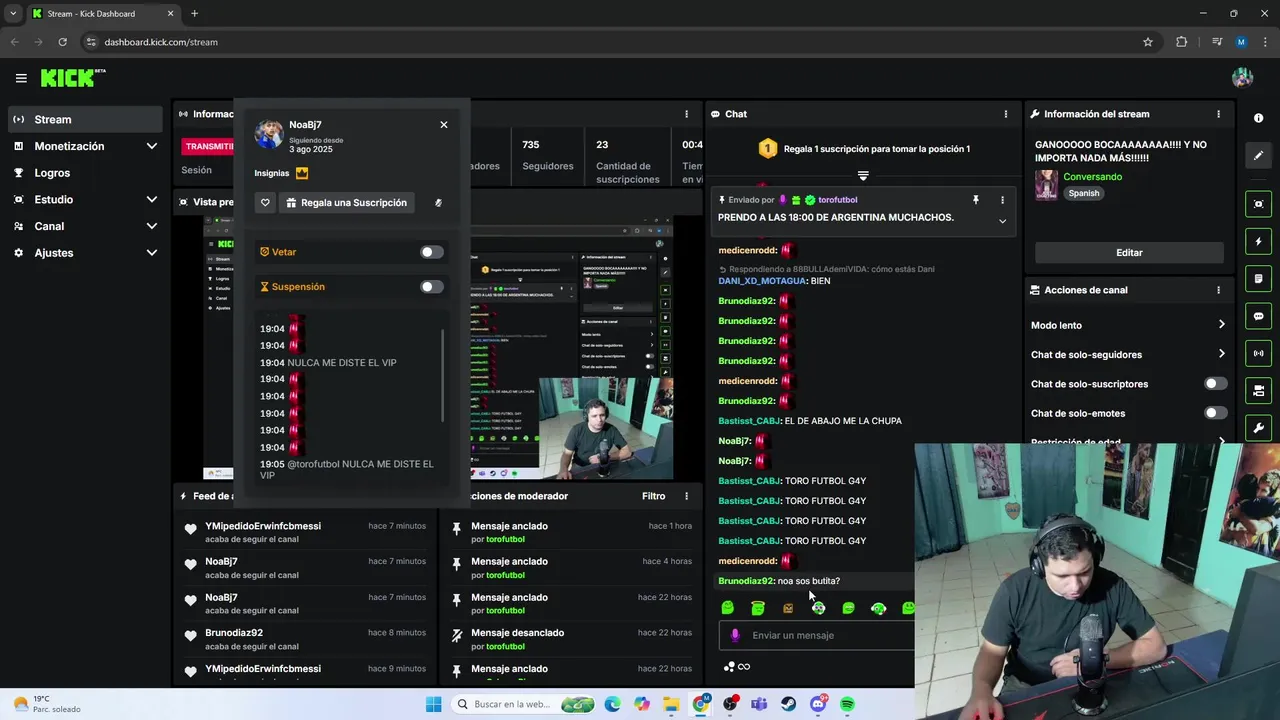
Task: Toggle the wrench icon in the right rail
Action: (1258, 428)
